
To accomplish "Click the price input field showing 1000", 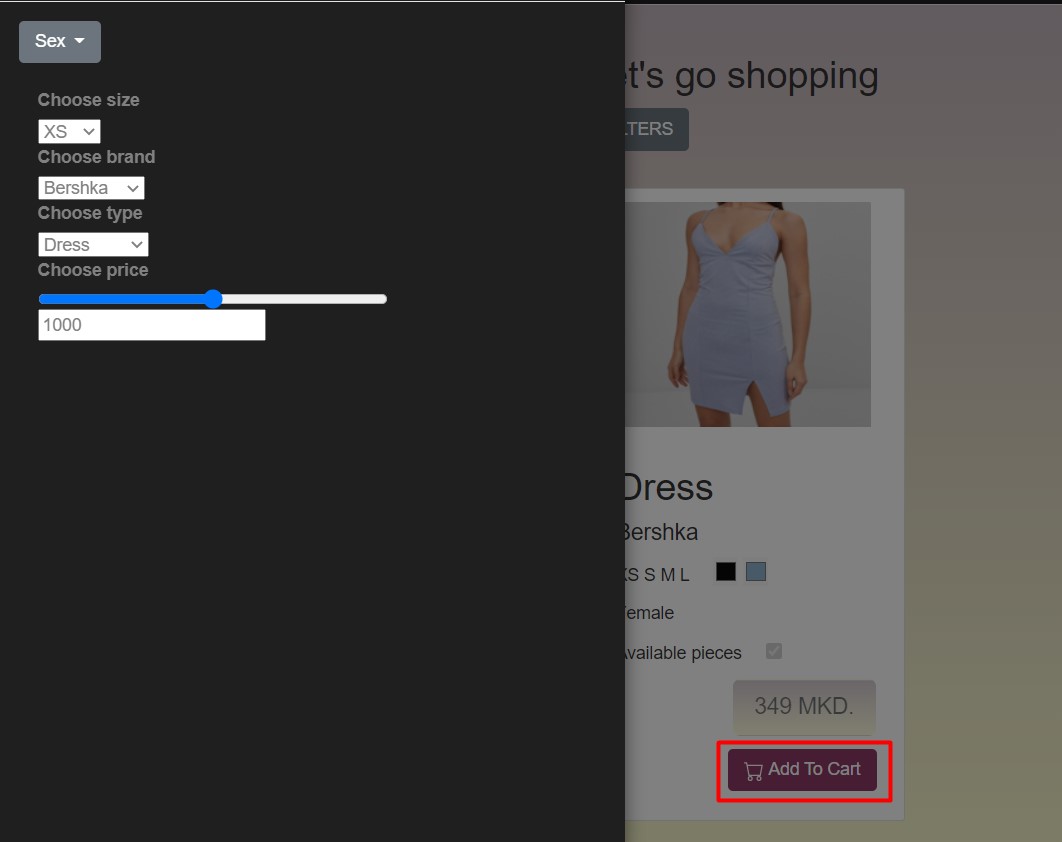I will coord(151,324).
